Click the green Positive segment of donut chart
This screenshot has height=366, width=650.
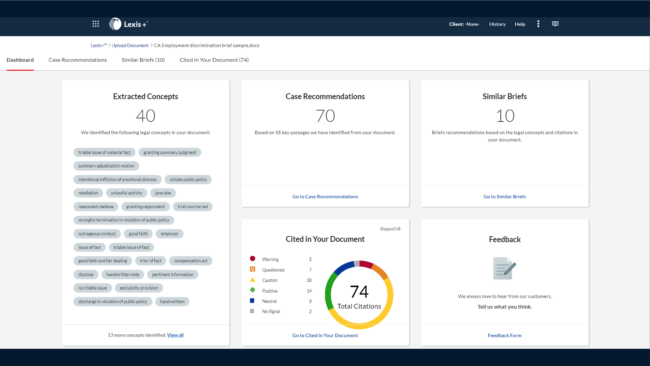tap(328, 291)
